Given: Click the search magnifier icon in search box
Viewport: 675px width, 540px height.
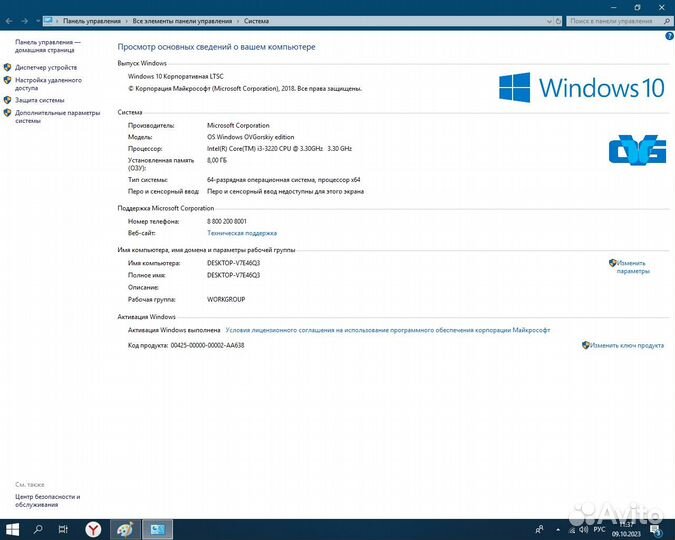Looking at the screenshot, I should pos(667,21).
